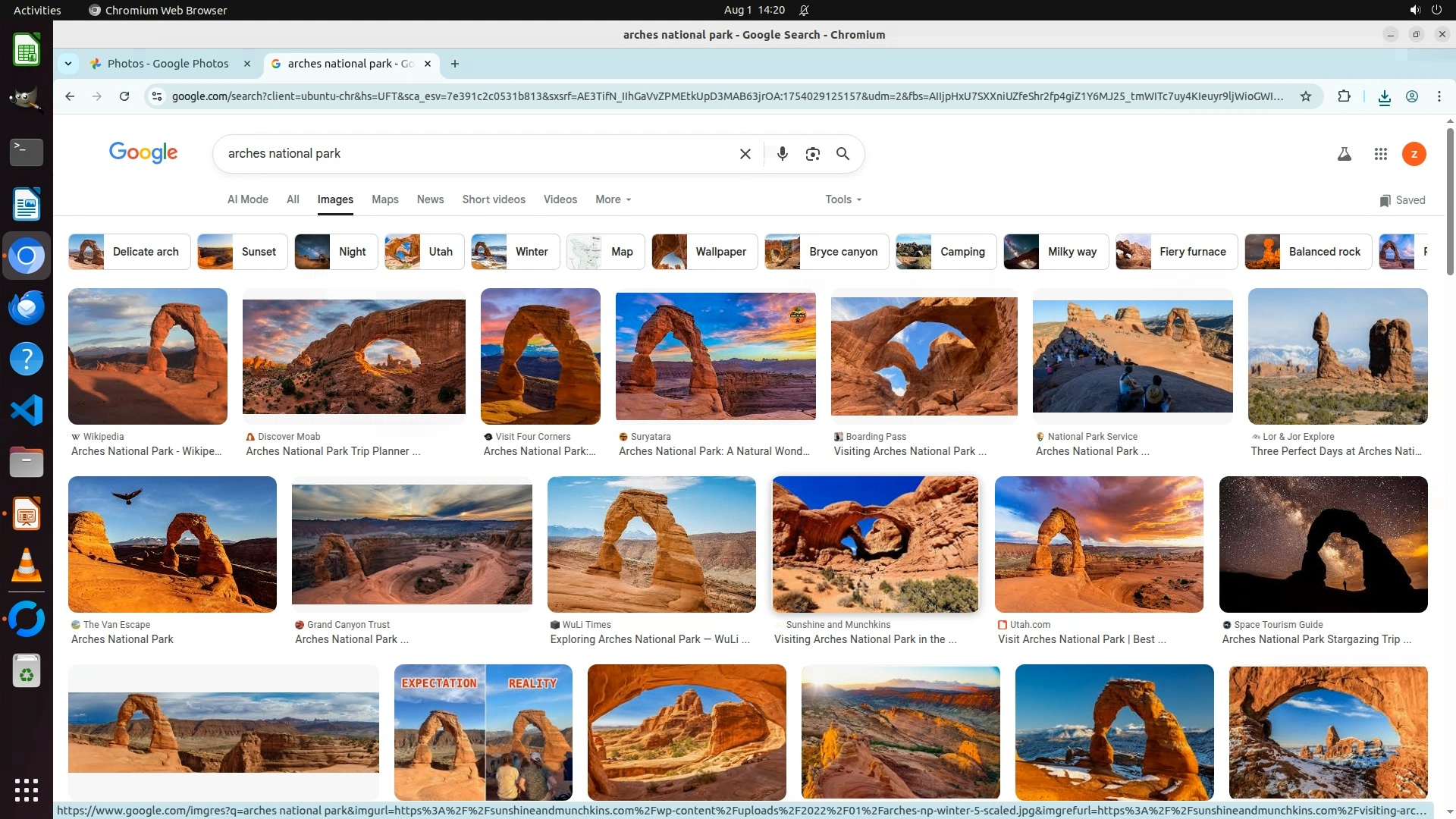Open the Google apps grid

pos(1380,154)
